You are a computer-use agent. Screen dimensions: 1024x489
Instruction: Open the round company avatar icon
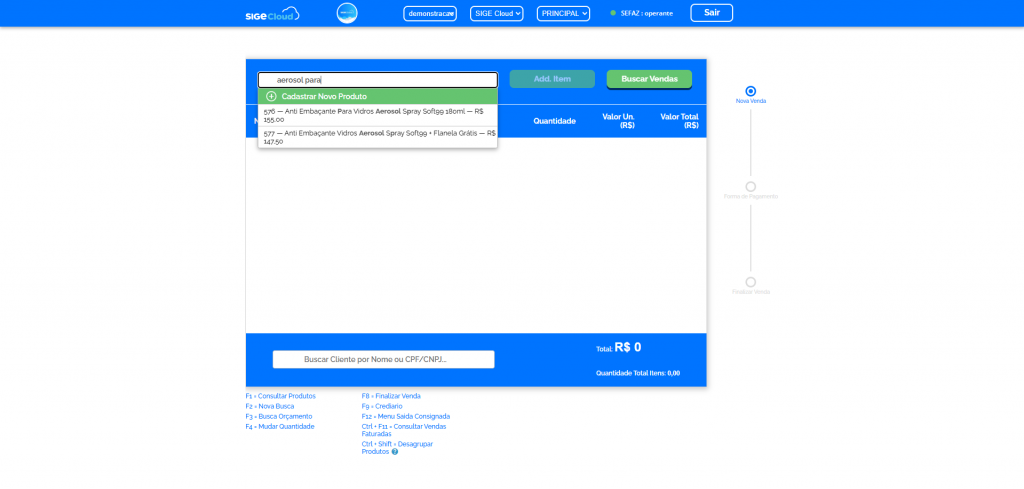(347, 13)
